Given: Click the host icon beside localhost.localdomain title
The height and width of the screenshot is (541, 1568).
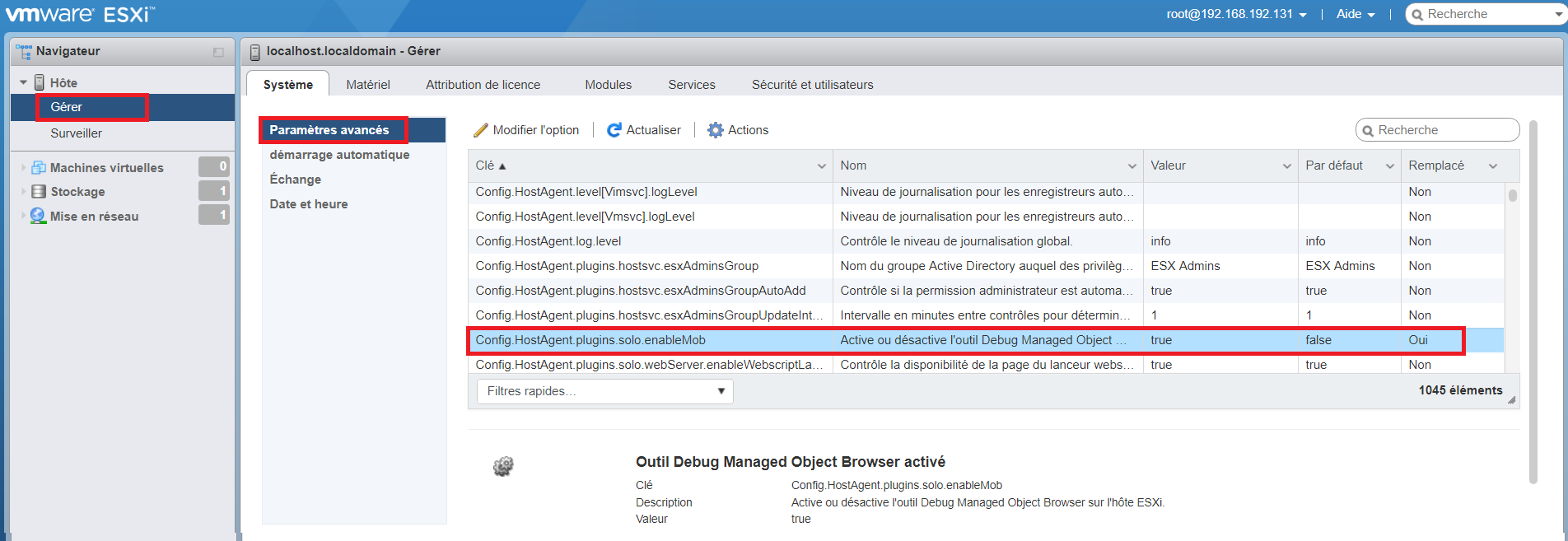Looking at the screenshot, I should pos(255,51).
